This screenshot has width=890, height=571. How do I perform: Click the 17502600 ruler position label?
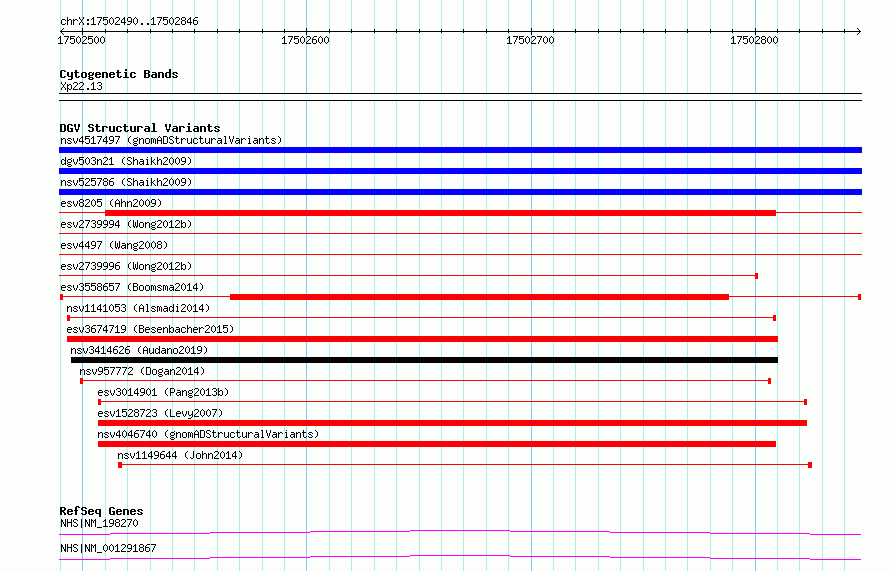click(x=305, y=40)
